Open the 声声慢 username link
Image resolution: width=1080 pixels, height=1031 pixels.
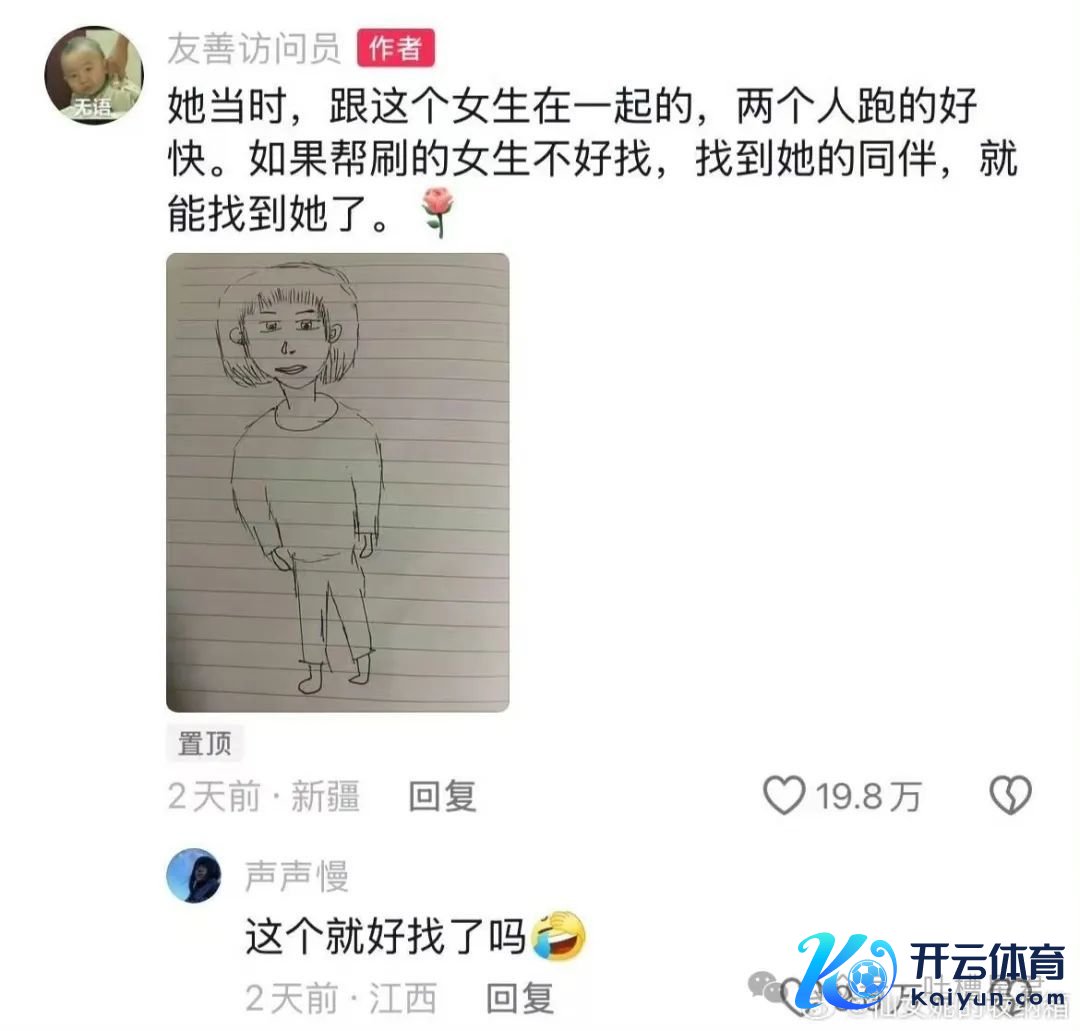pyautogui.click(x=297, y=876)
